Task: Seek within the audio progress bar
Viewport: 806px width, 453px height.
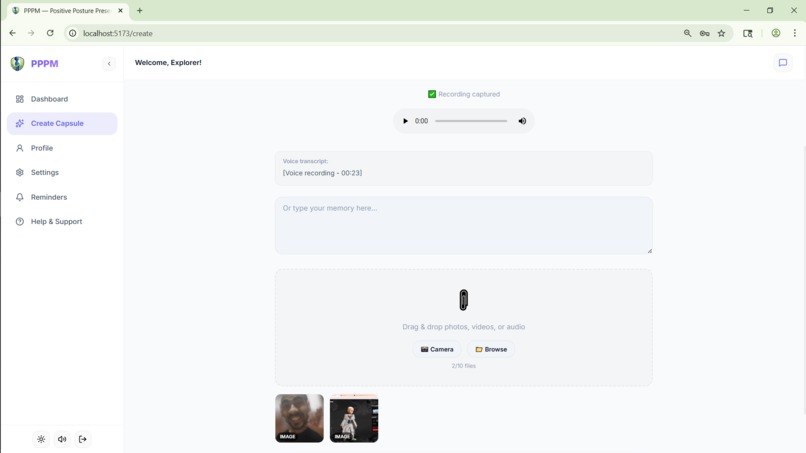Action: point(471,121)
